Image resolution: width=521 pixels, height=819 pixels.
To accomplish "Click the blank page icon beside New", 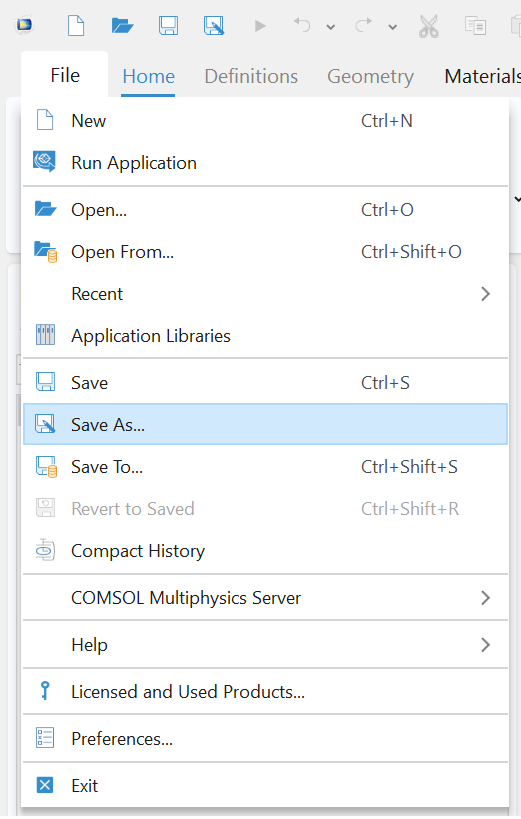I will [x=45, y=120].
